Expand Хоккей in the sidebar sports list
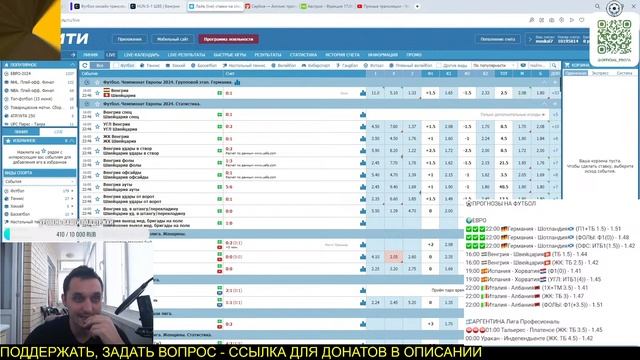Image resolution: width=640 pixels, height=360 pixels. pyautogui.click(x=73, y=206)
